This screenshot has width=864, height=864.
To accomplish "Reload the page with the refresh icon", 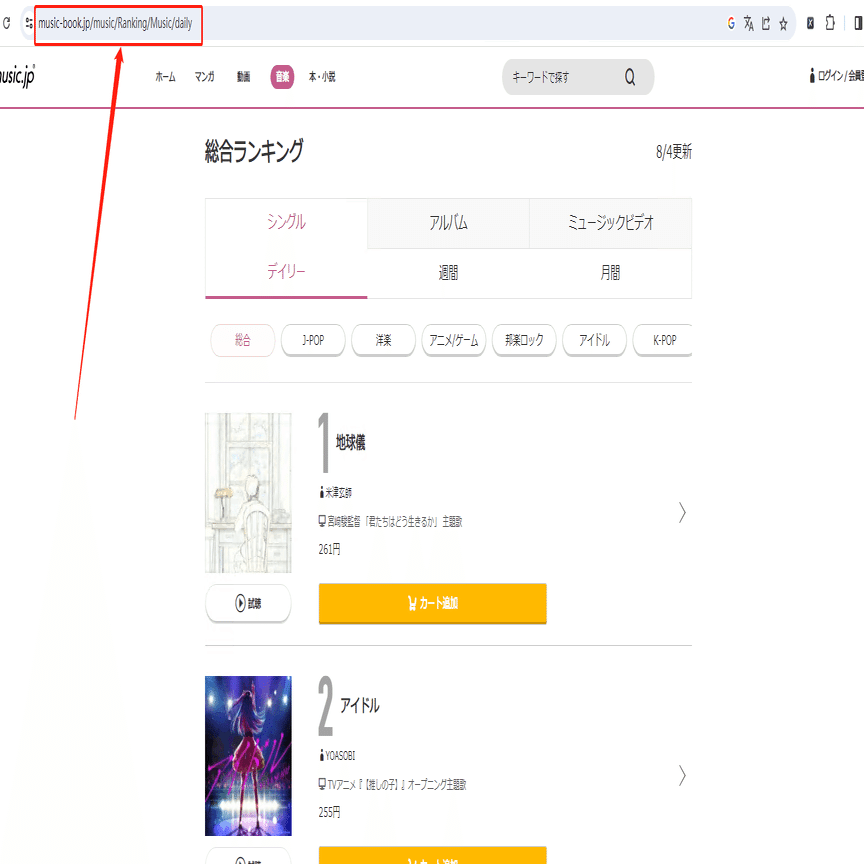I will pyautogui.click(x=7, y=23).
